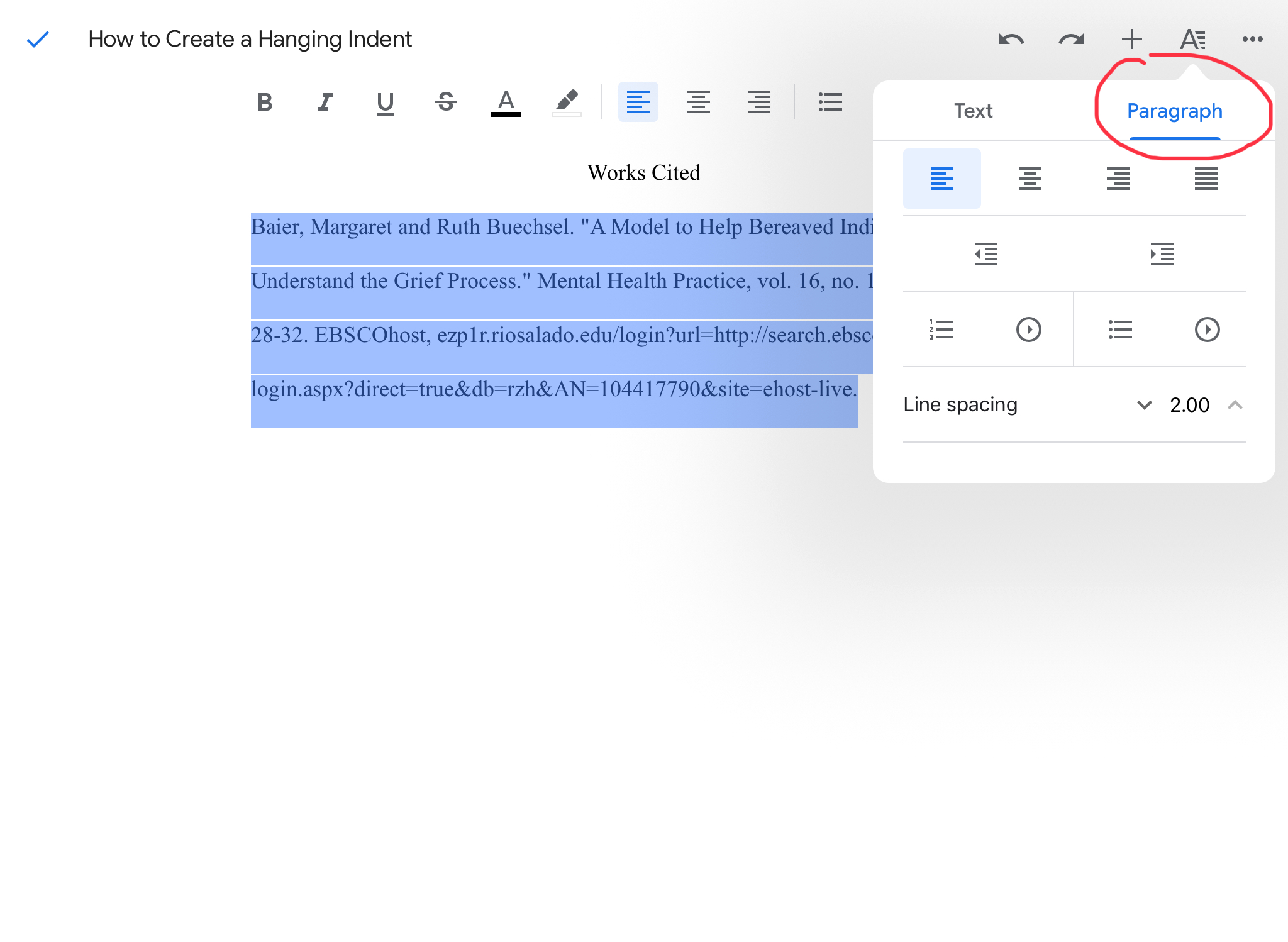Tap the line starting 'login.aspx?direct=true'
The width and height of the screenshot is (1288, 942).
(554, 389)
